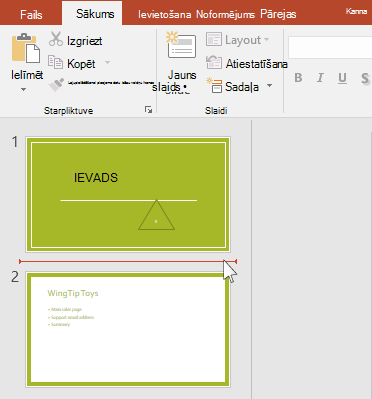The height and width of the screenshot is (399, 372).
Task: Click the Ielīmēt paste clipboard icon
Action: (x=26, y=48)
